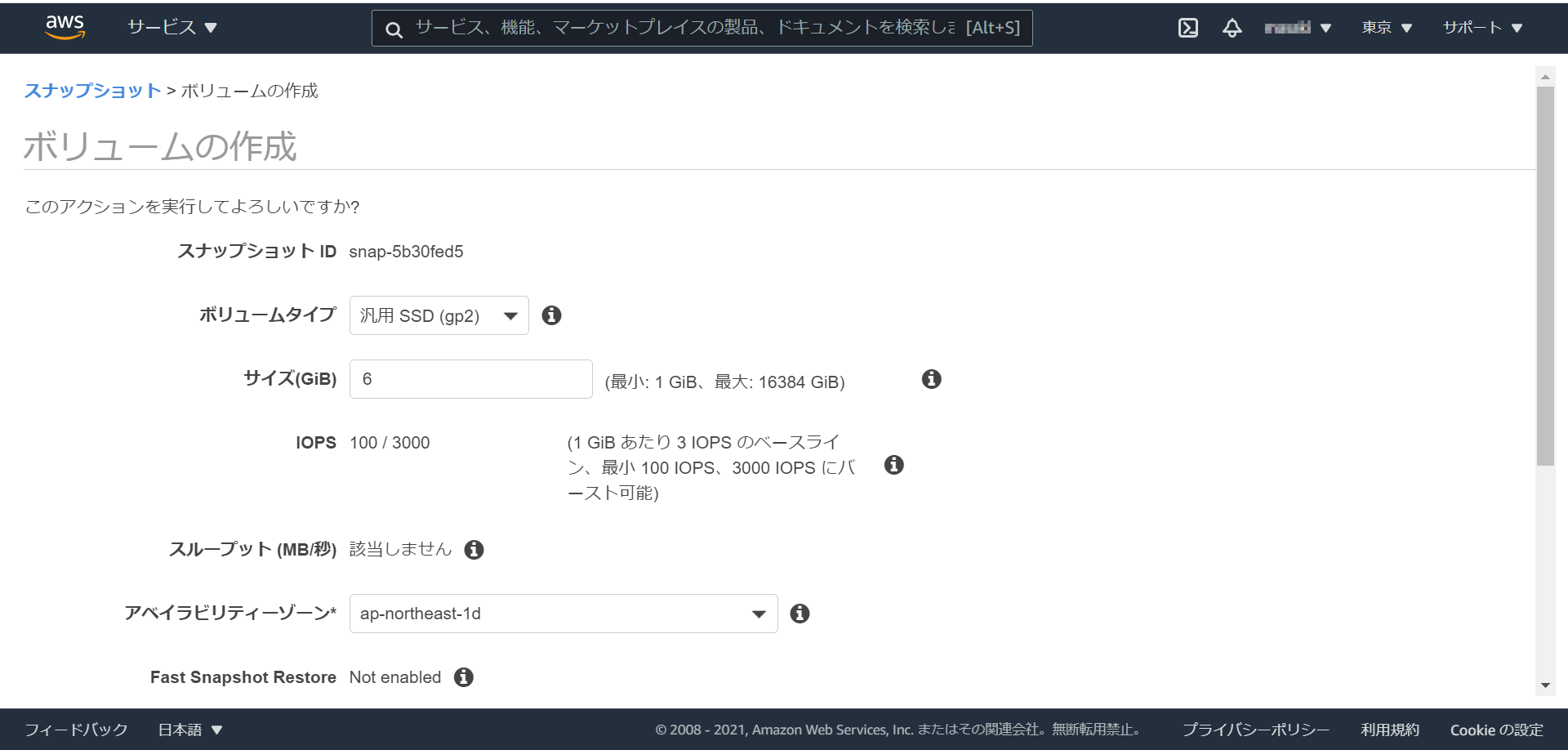Show info icon for アベイラビリティーゾーン
This screenshot has width=1568, height=750.
[x=800, y=614]
